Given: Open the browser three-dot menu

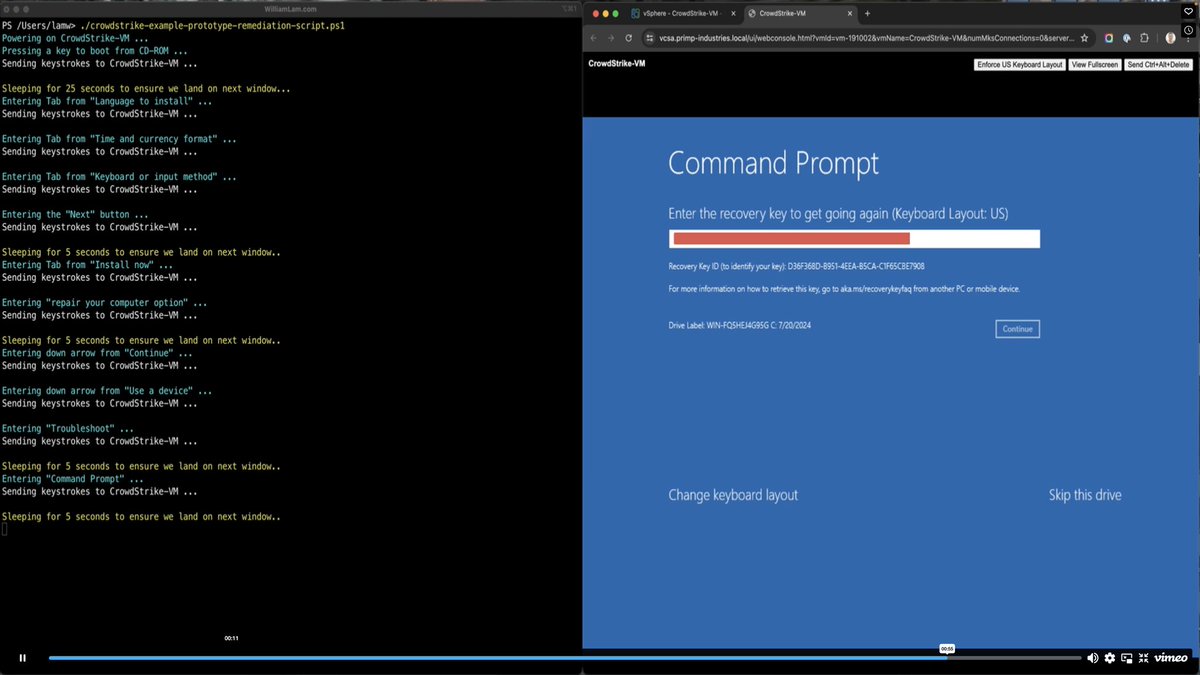Looking at the screenshot, I should point(1190,38).
